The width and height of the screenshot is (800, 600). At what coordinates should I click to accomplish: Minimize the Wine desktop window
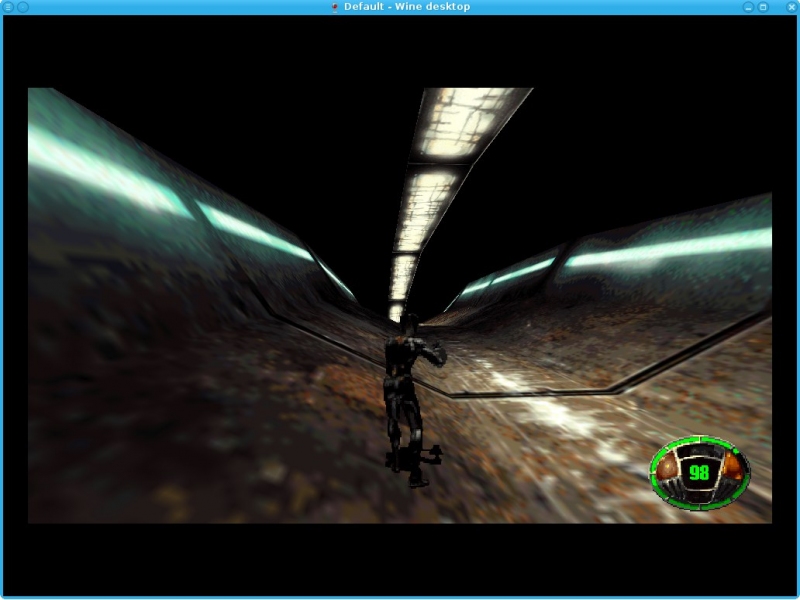[x=748, y=7]
